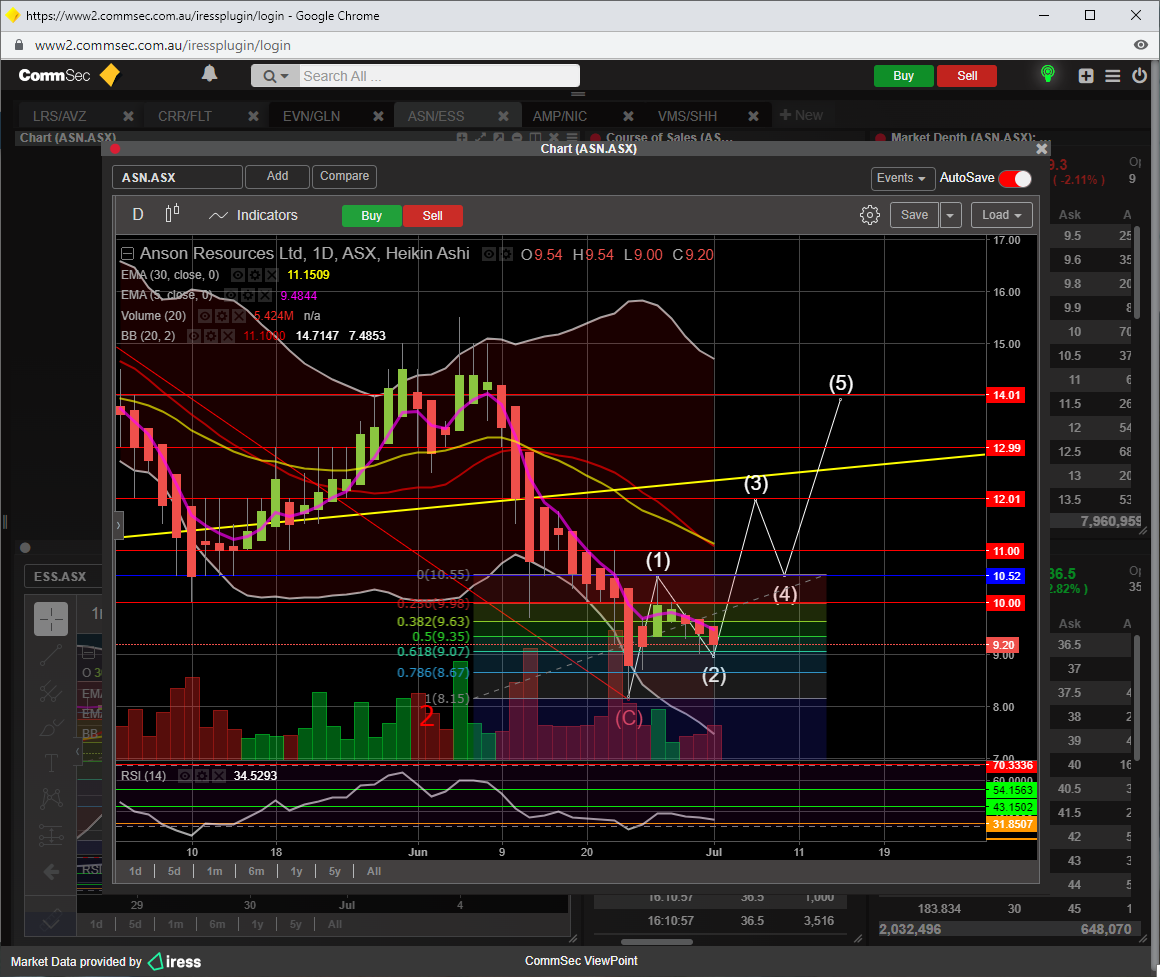This screenshot has height=977, width=1160.
Task: Select the 1y range in popup chart
Action: tap(296, 871)
